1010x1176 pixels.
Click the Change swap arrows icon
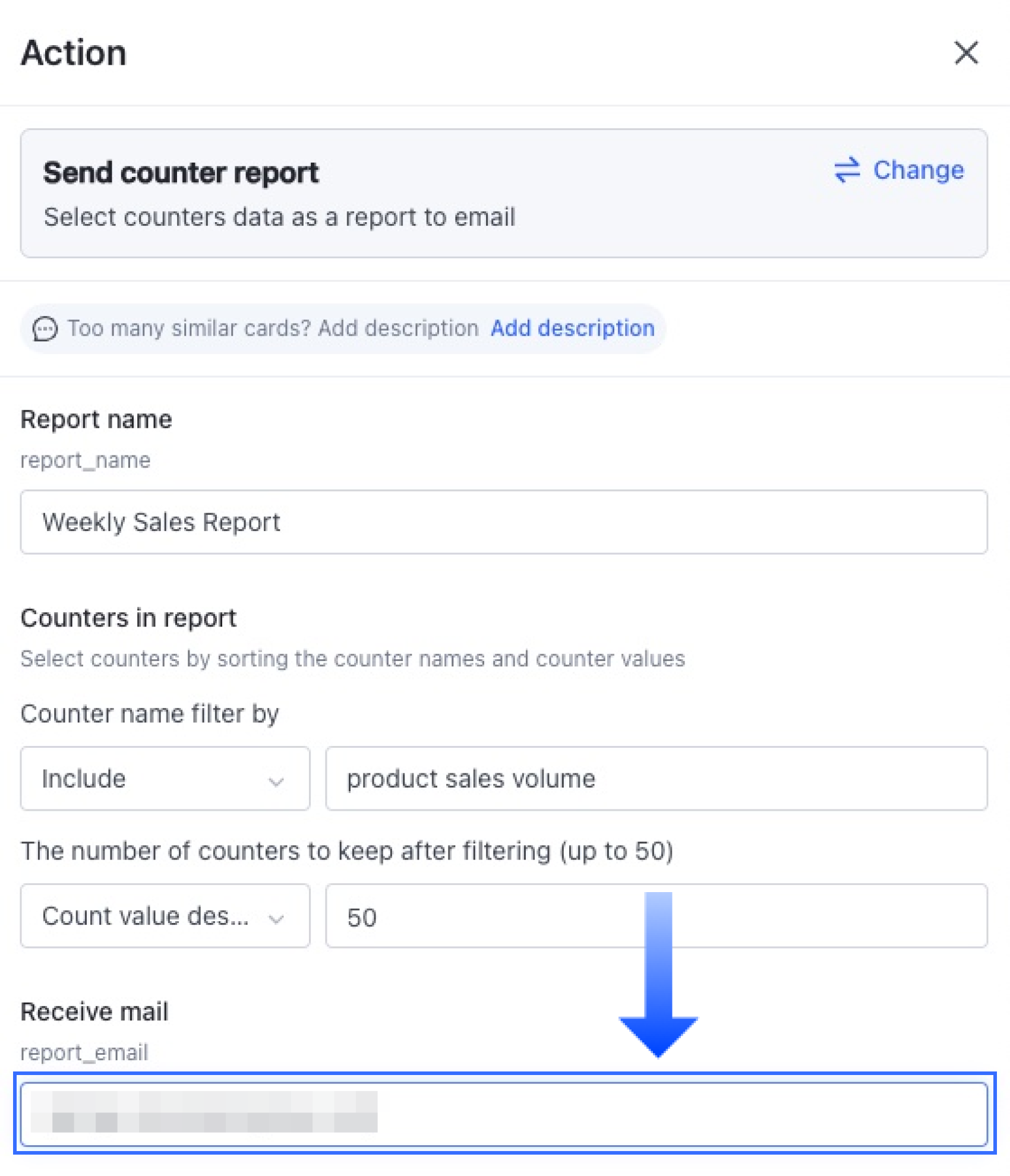click(847, 170)
